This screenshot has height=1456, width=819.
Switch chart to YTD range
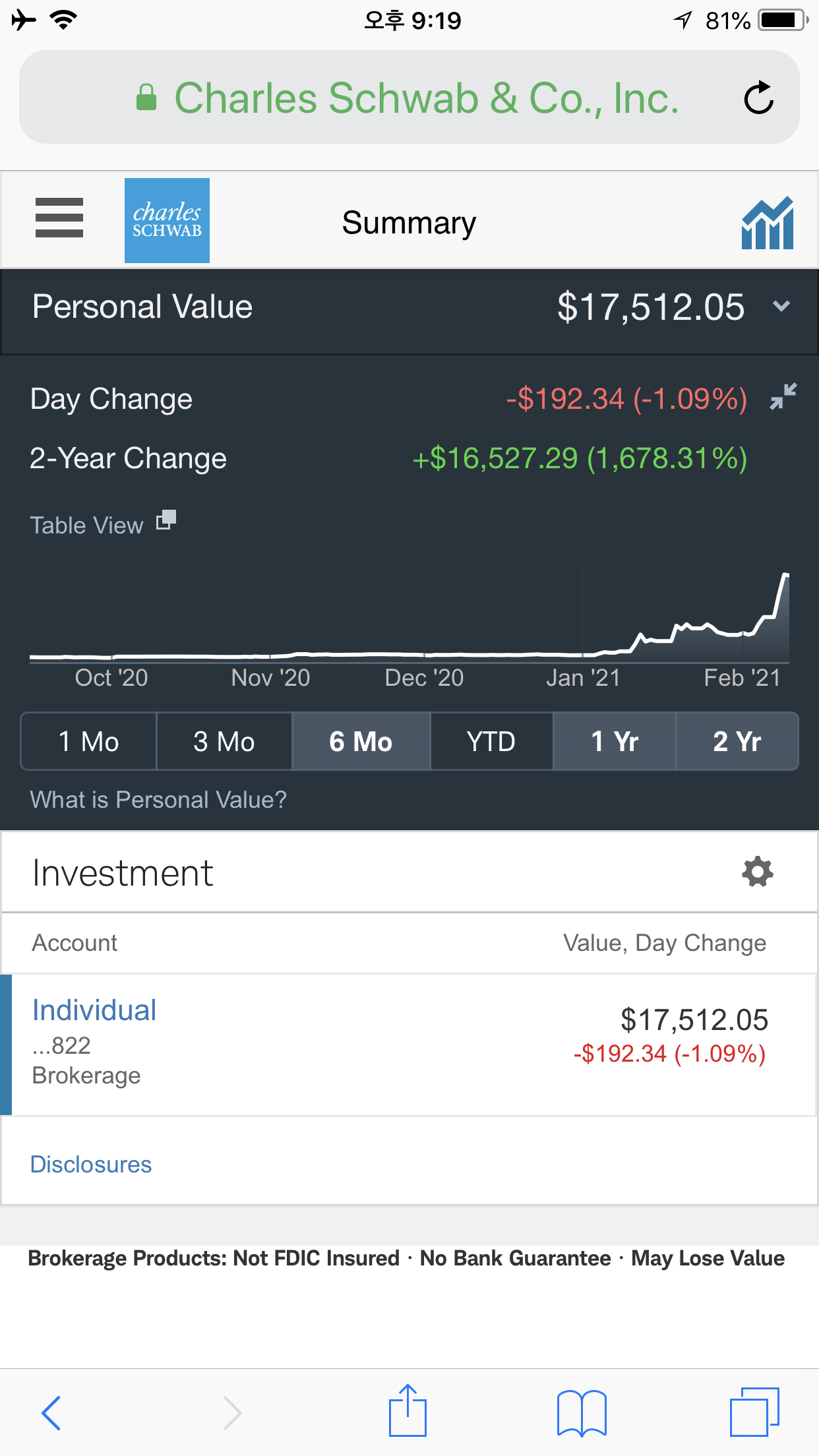(491, 741)
